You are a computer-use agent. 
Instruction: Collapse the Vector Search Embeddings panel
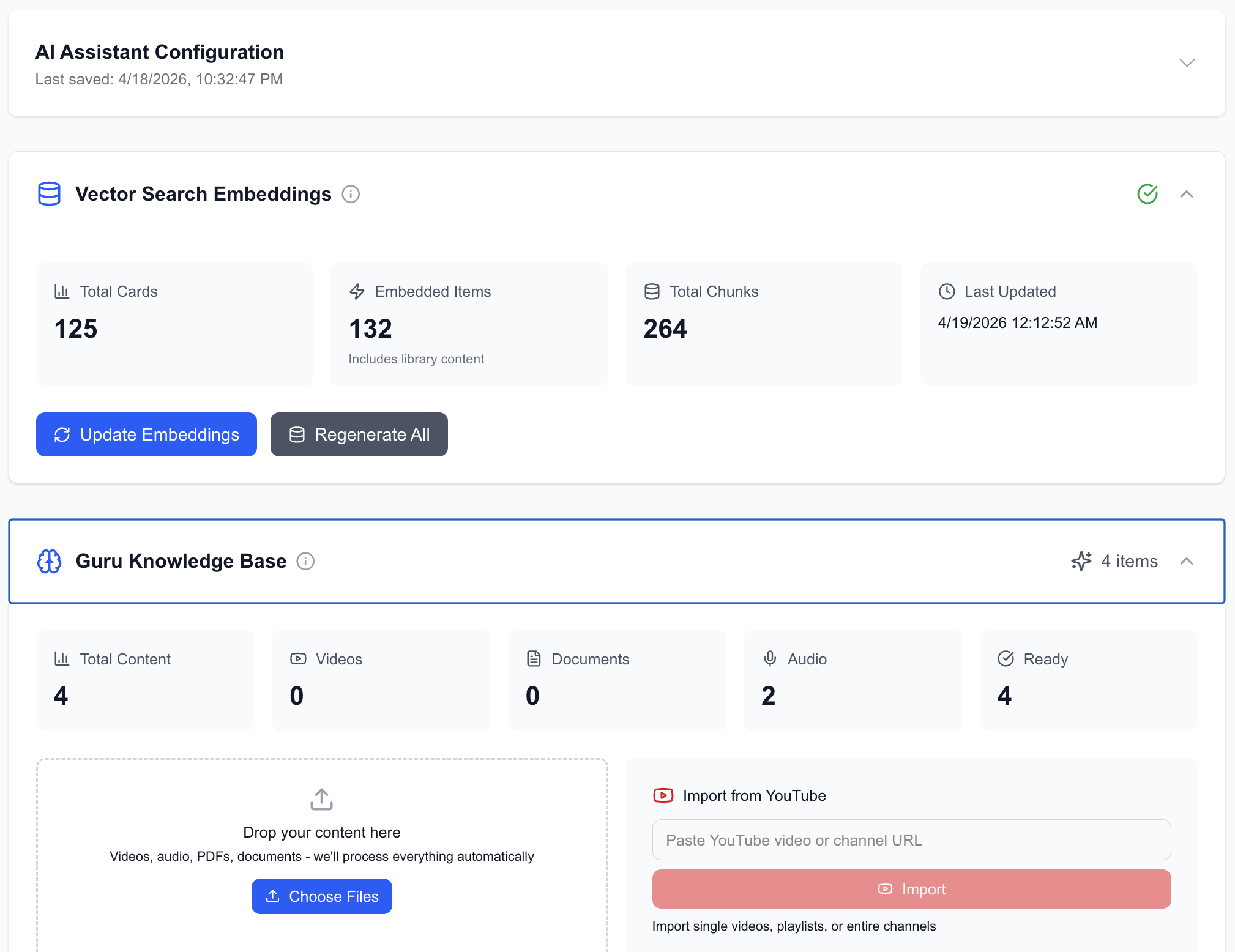(x=1187, y=194)
